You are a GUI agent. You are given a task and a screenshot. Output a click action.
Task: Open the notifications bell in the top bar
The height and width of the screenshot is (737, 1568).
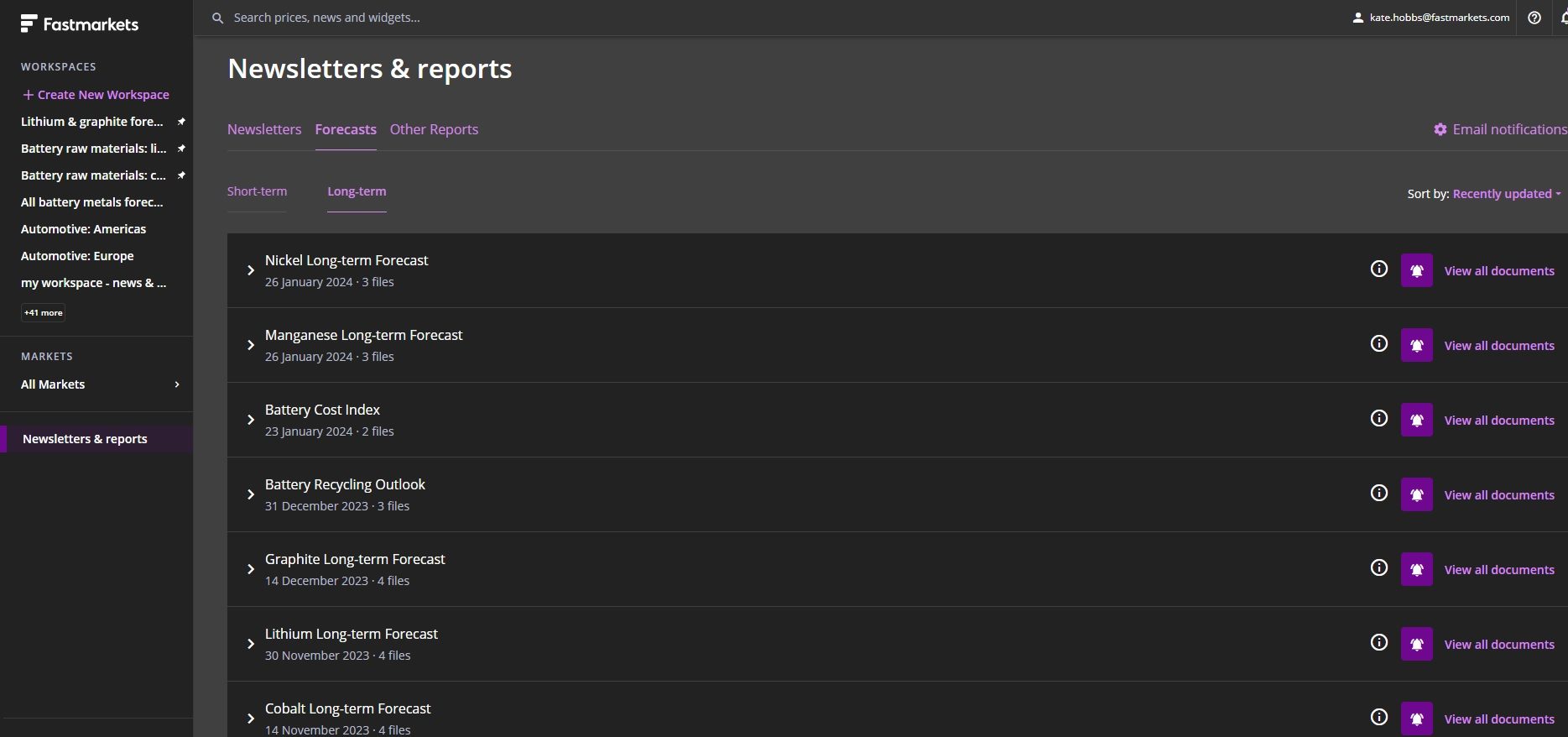(x=1564, y=18)
